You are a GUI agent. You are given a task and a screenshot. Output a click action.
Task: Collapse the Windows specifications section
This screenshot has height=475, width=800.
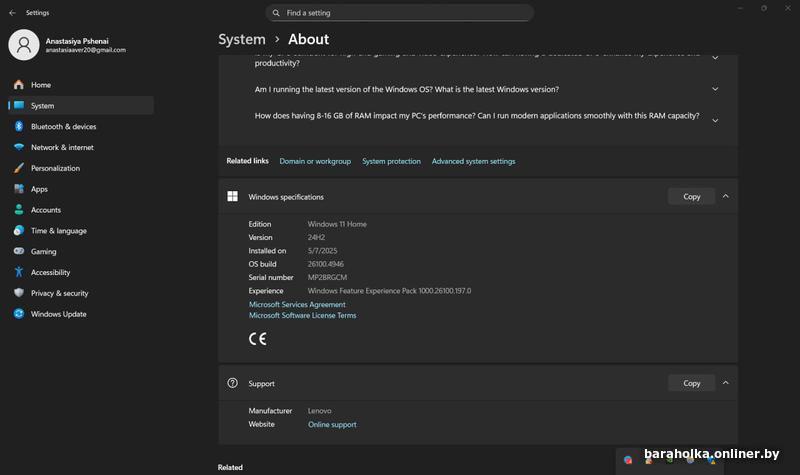click(x=726, y=196)
